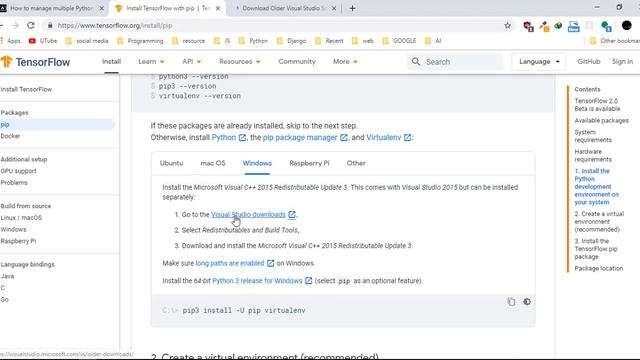Expand the Resources dropdown menu

click(x=240, y=62)
